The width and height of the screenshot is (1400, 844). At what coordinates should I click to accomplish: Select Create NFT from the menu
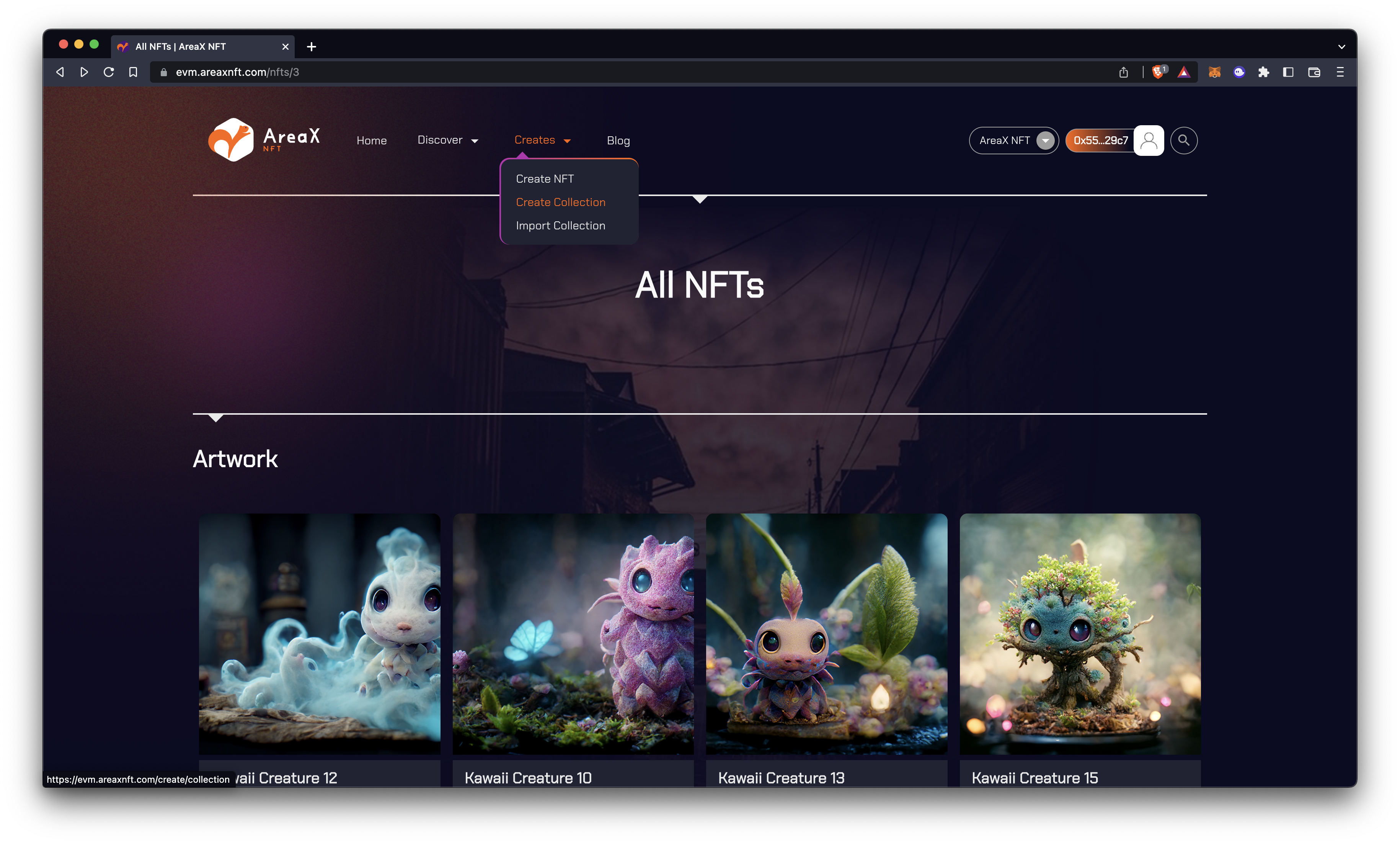click(544, 179)
